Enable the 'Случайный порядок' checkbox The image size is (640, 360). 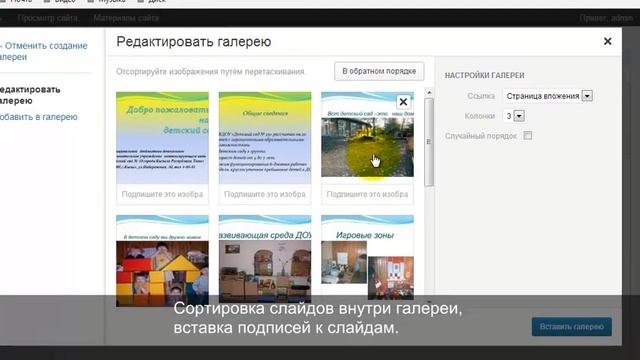(x=528, y=136)
